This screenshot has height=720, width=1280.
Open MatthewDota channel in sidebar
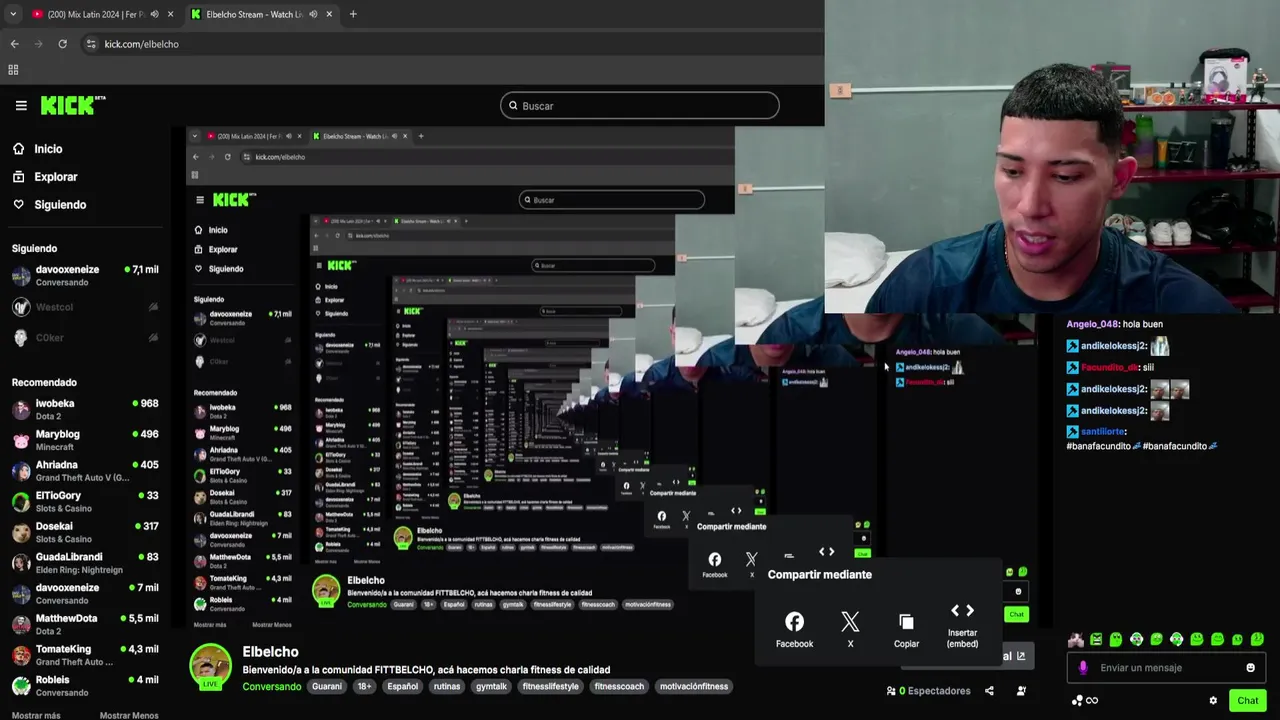pos(85,624)
